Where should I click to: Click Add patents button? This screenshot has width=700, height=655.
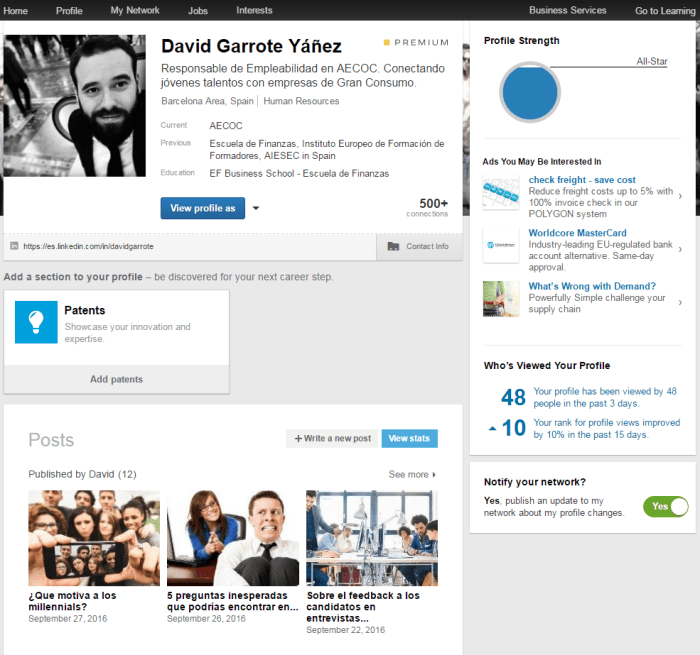coord(117,379)
